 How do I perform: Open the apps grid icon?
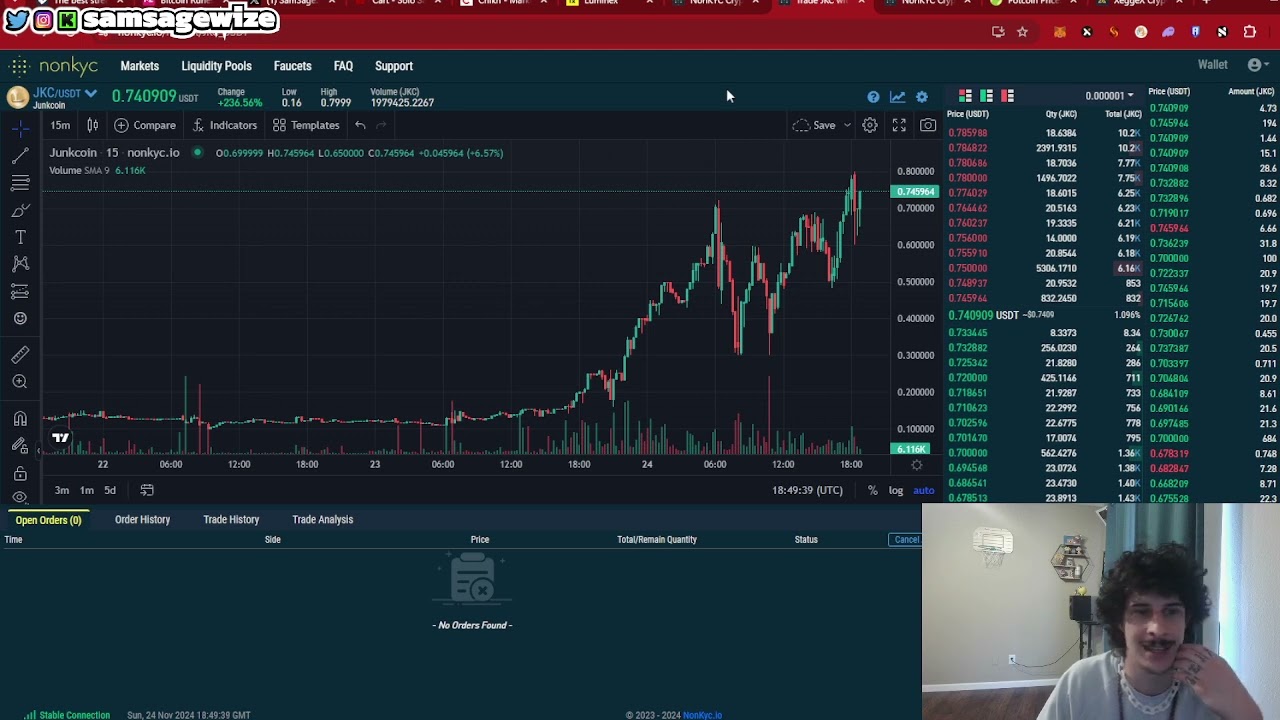(x=19, y=66)
